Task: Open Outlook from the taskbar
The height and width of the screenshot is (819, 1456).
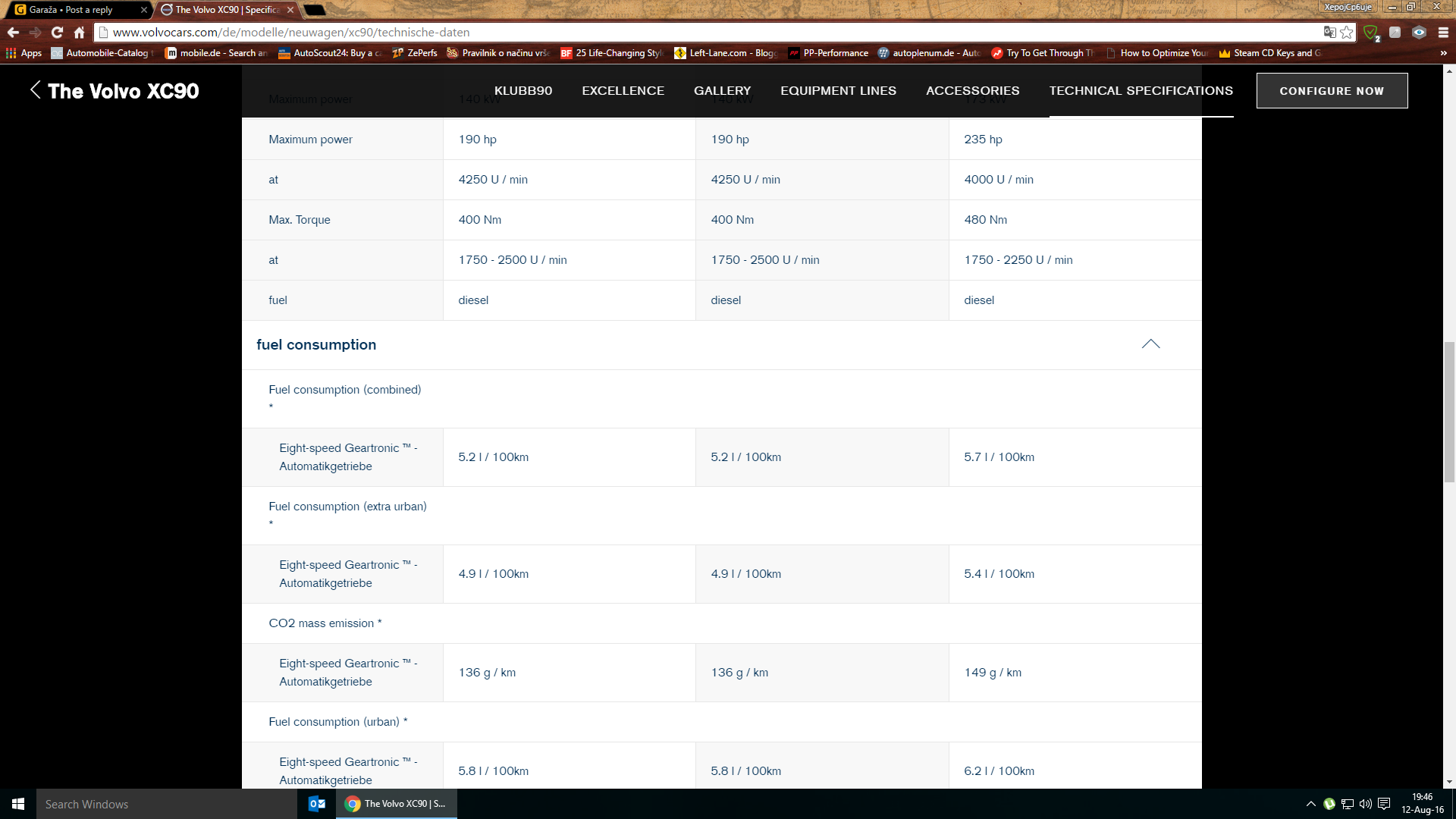Action: click(x=317, y=804)
